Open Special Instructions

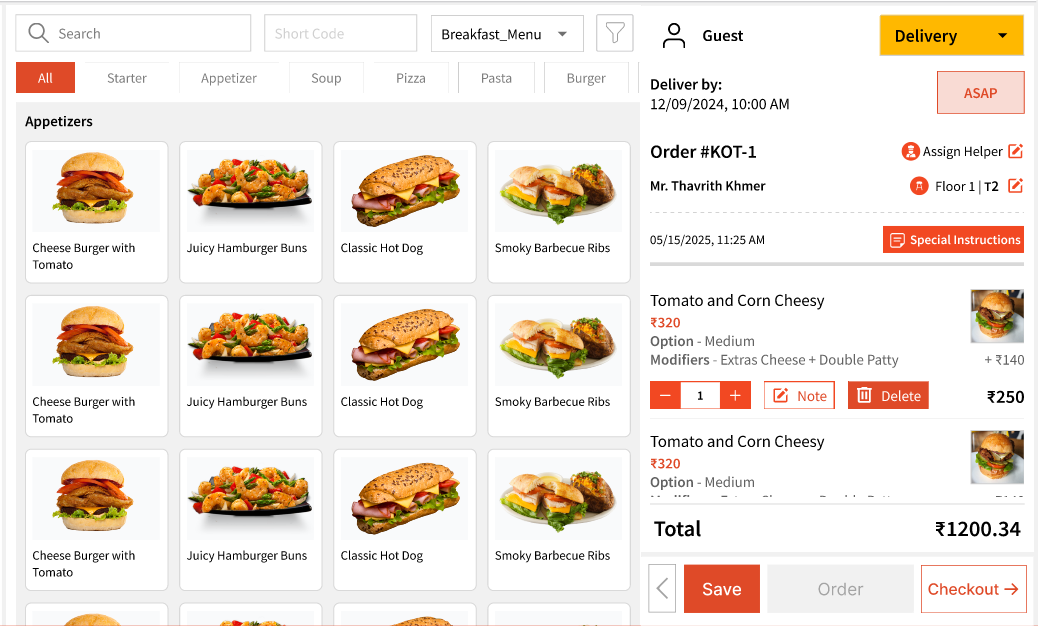point(953,240)
